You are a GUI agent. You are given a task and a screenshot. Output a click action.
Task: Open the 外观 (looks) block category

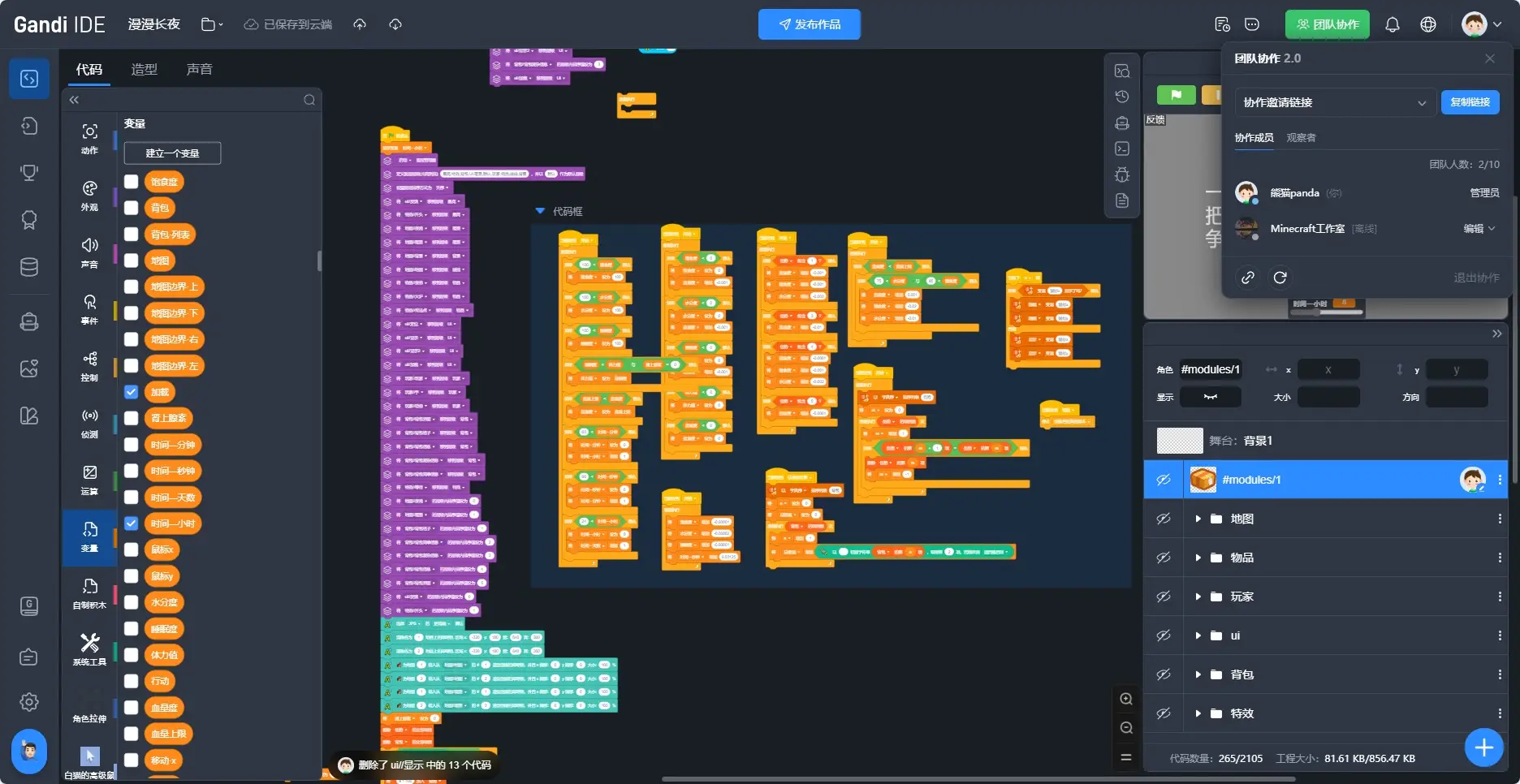click(89, 196)
